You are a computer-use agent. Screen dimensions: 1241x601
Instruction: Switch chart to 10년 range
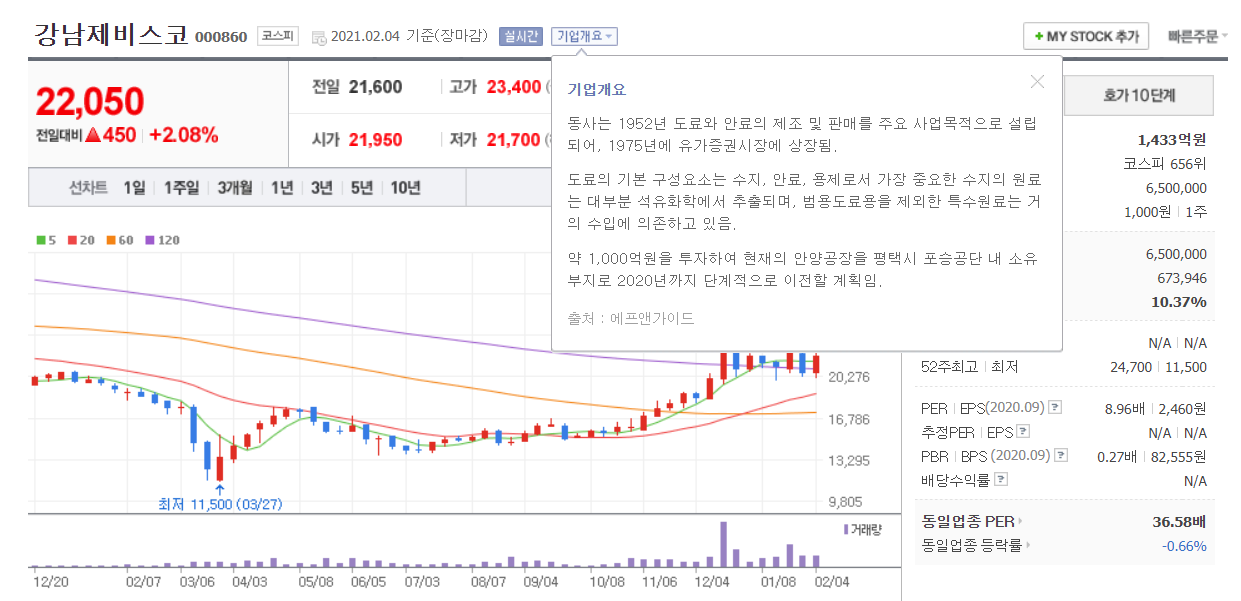(405, 187)
